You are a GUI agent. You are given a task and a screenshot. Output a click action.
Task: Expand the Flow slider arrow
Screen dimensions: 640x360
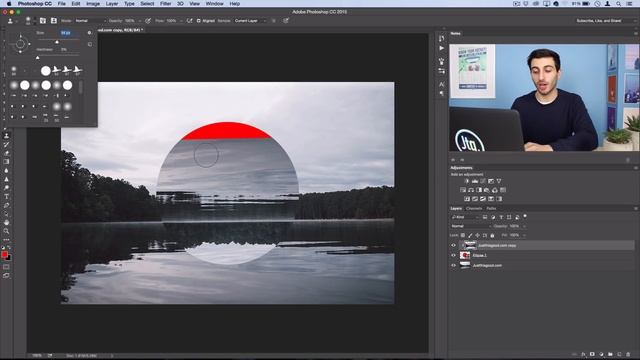pyautogui.click(x=181, y=20)
